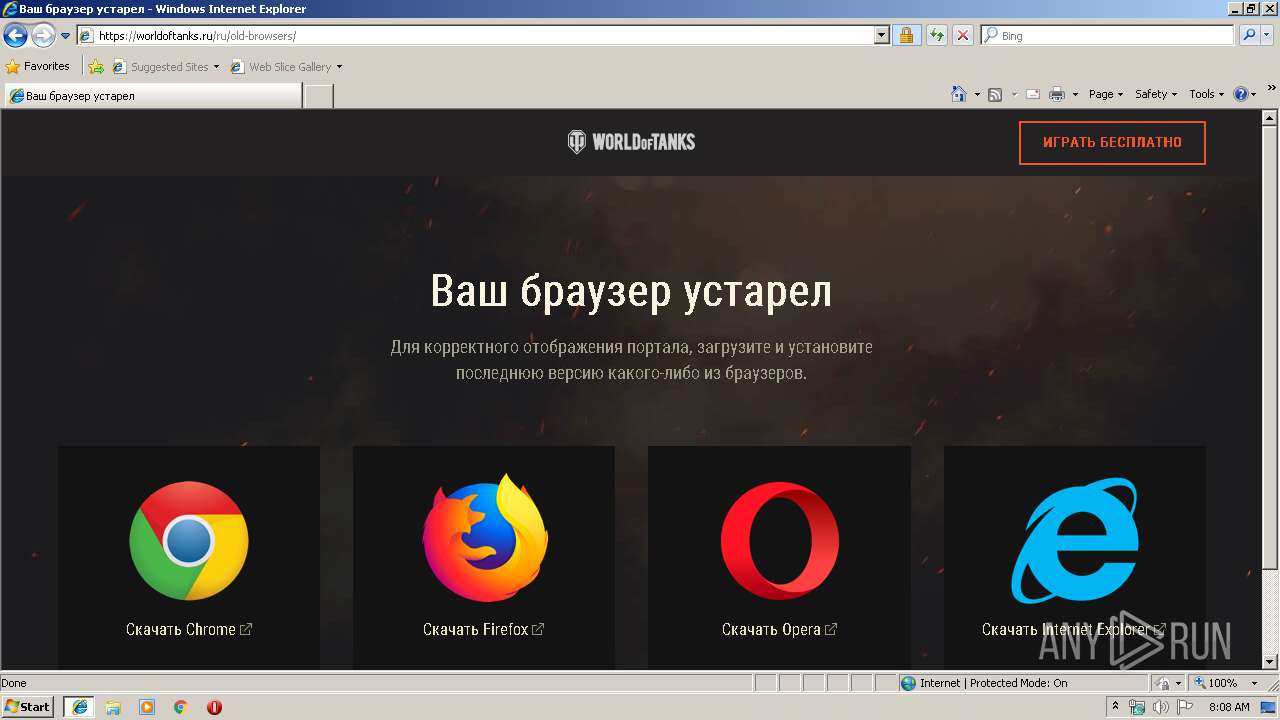
Task: Click the Internet Protected Mode status zone
Action: tap(1022, 683)
